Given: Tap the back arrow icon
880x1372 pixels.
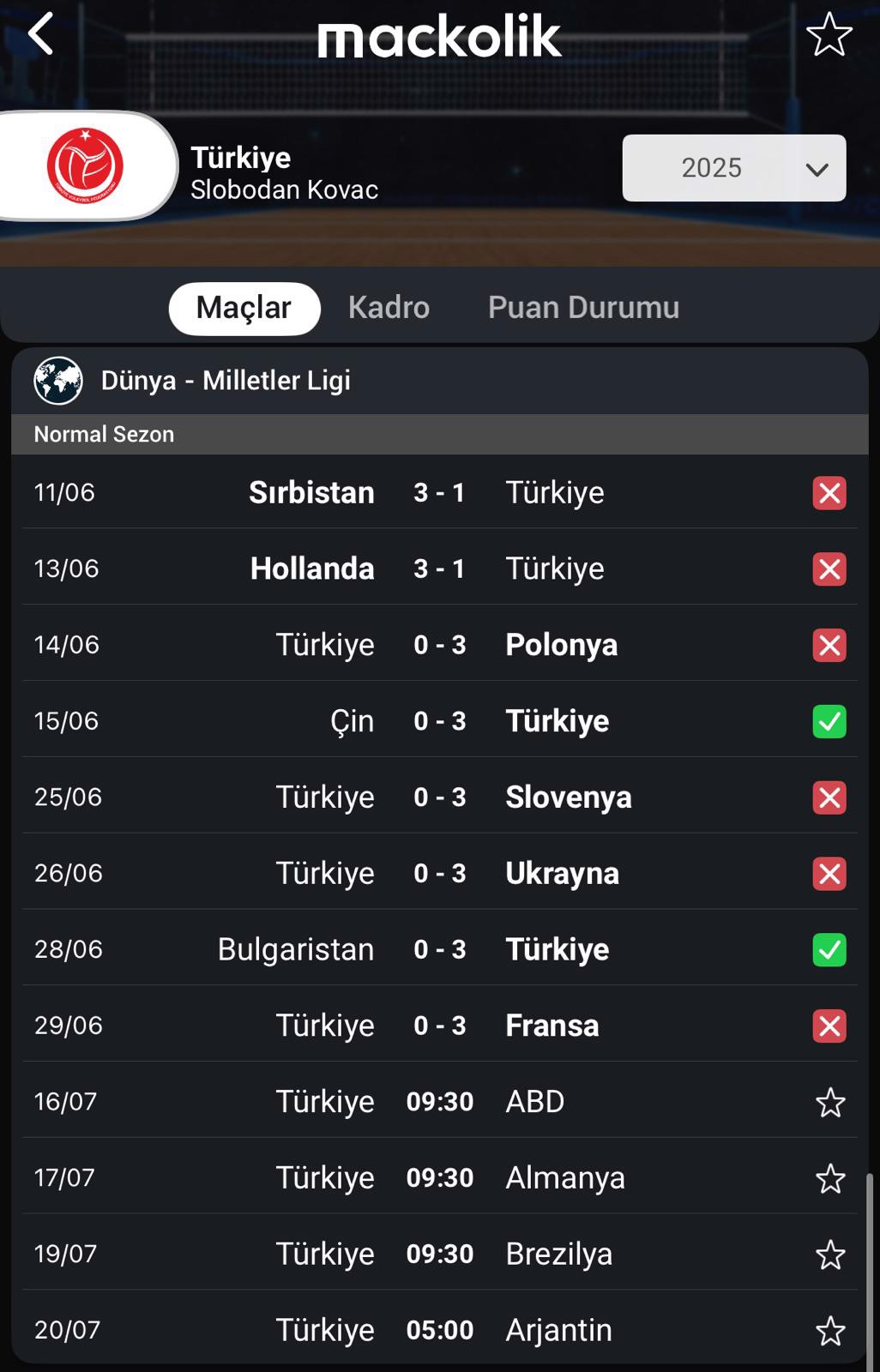Looking at the screenshot, I should [40, 34].
